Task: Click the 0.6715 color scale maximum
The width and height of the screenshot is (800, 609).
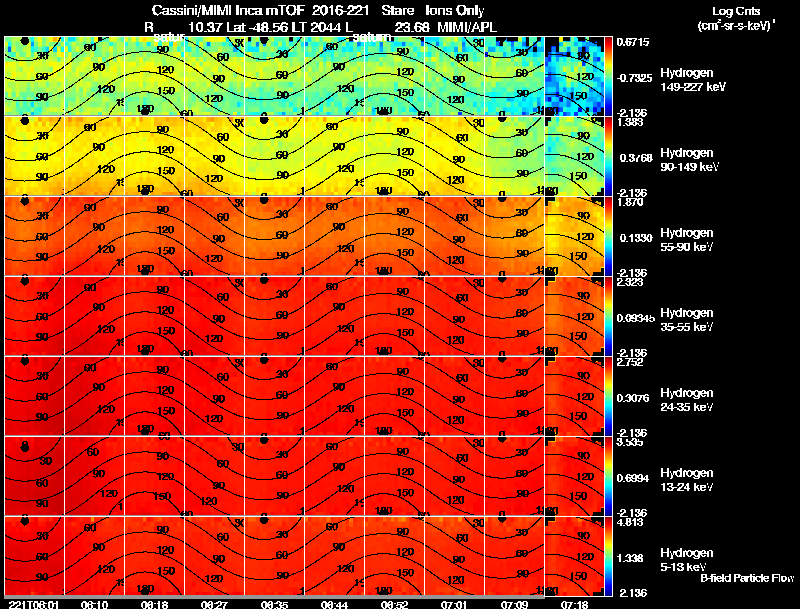Action: (633, 42)
